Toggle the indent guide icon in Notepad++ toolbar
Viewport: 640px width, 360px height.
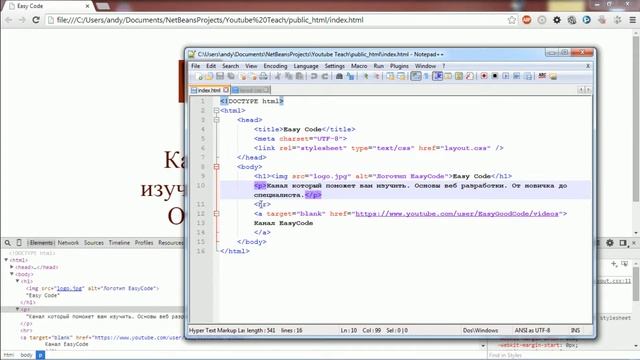(x=438, y=76)
